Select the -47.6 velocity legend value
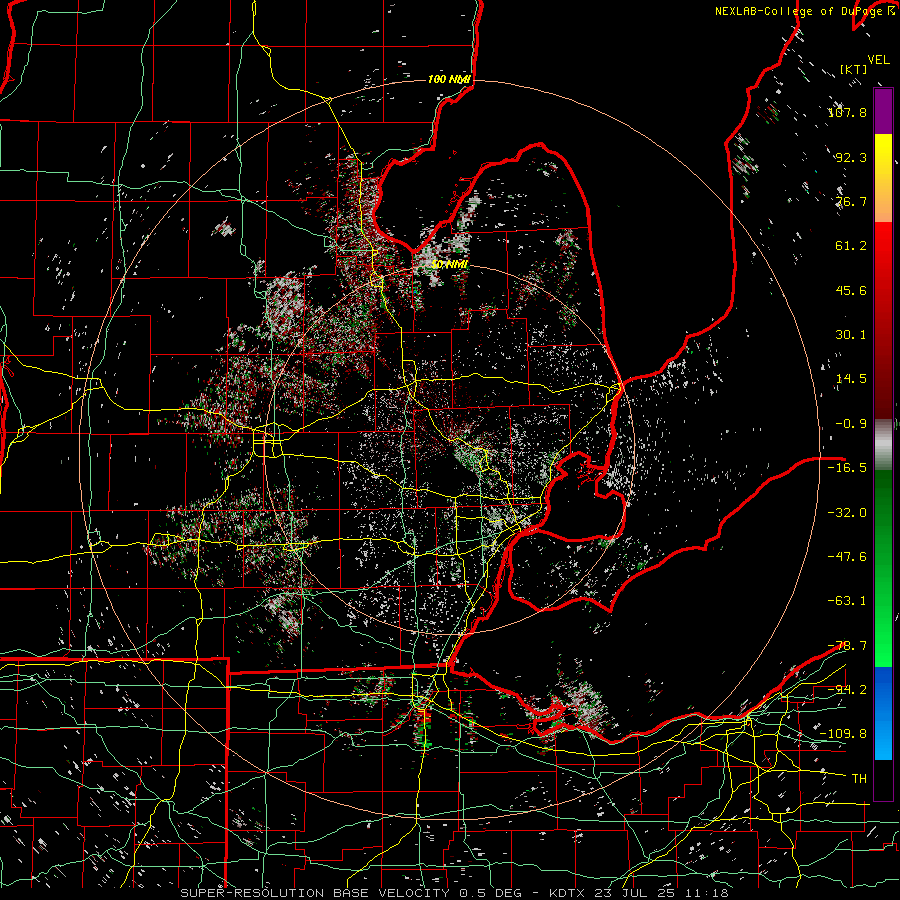This screenshot has width=900, height=900. 847,557
